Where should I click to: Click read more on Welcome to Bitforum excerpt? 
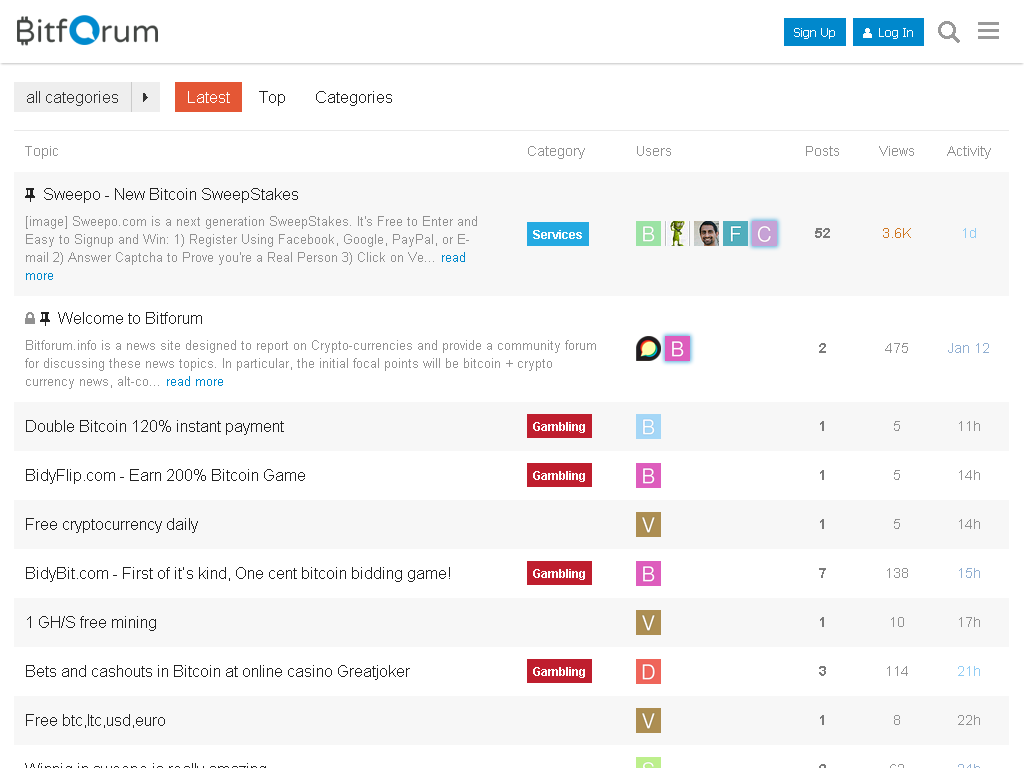pos(195,381)
